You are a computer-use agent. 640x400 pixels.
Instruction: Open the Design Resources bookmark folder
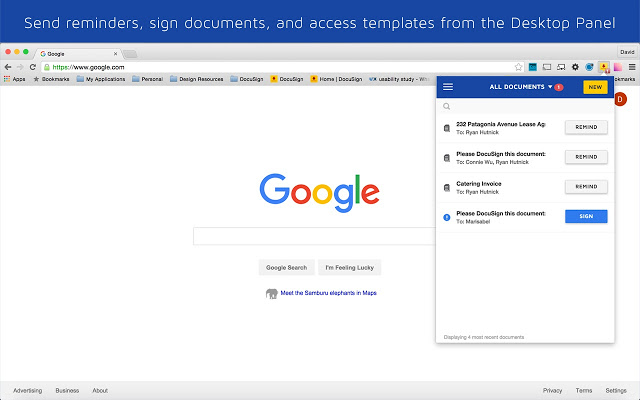point(196,79)
